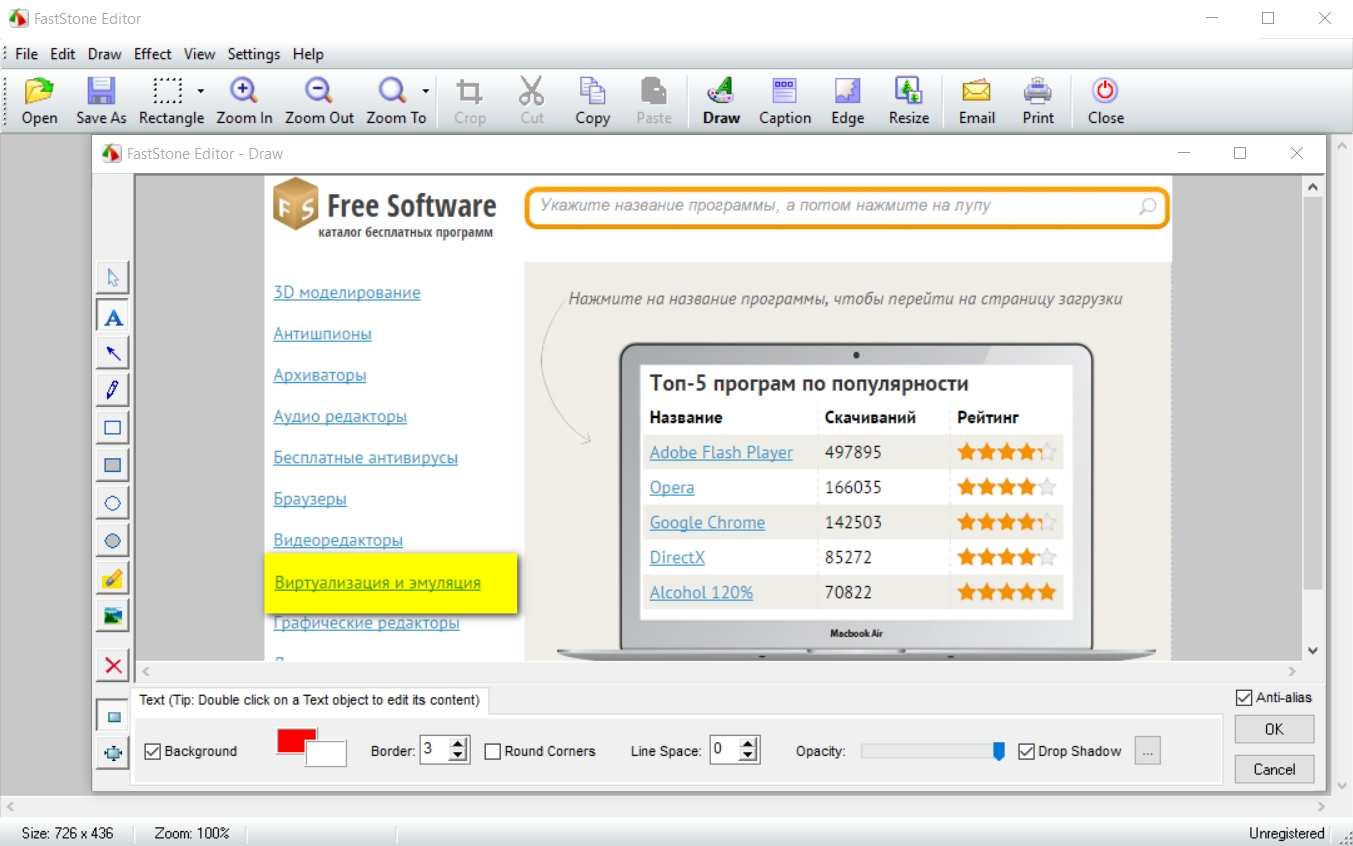
Task: Click the Zoom To magnifier icon
Action: point(392,91)
